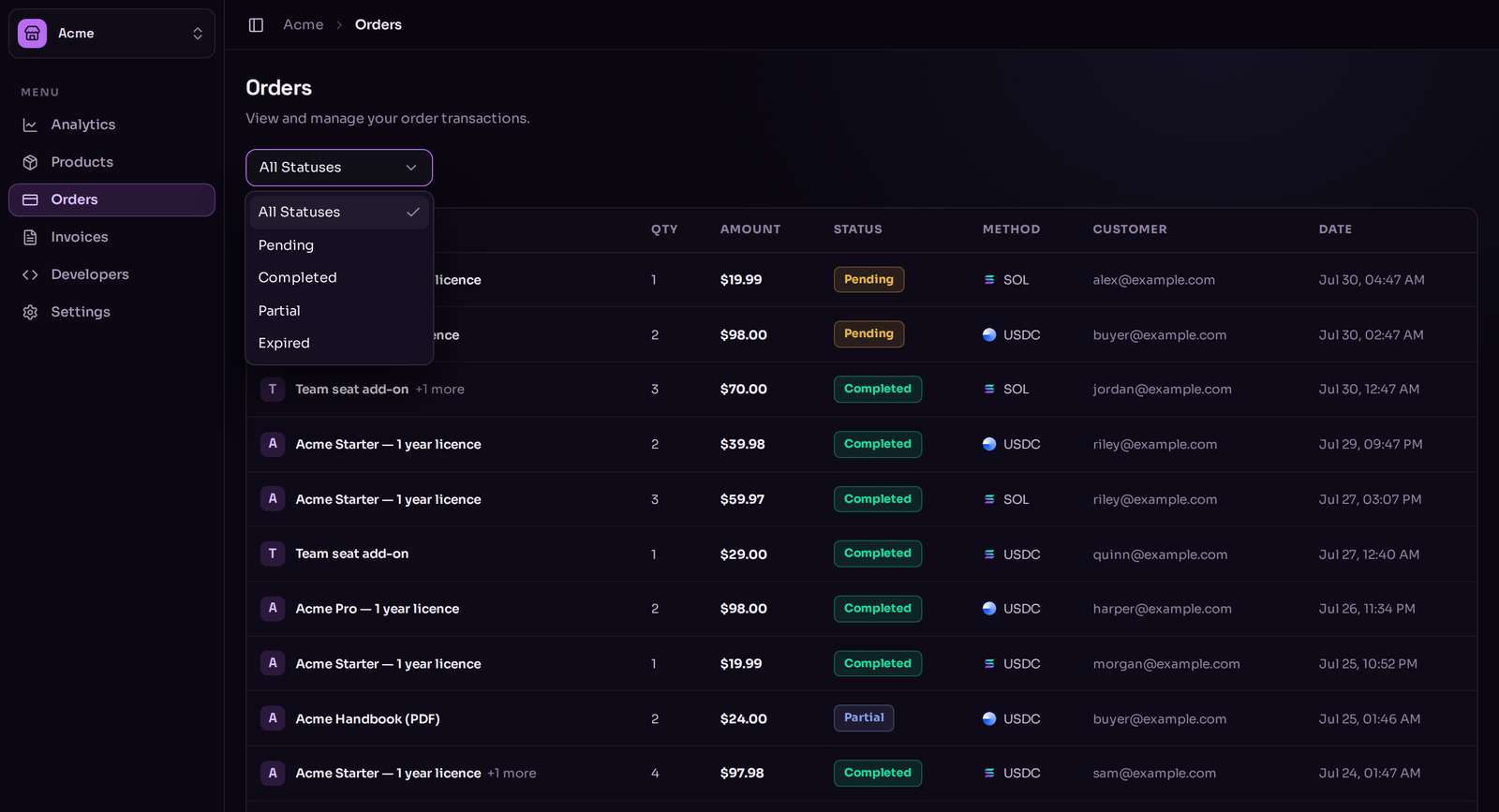Click USDC icon in morgan@example.com row
This screenshot has width=1499, height=812.
click(989, 663)
